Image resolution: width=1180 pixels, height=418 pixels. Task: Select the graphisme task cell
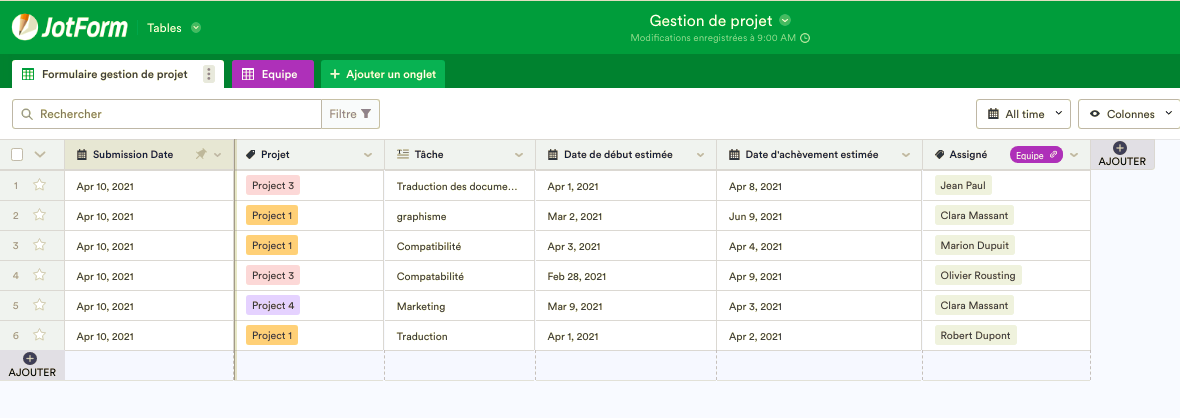point(460,215)
